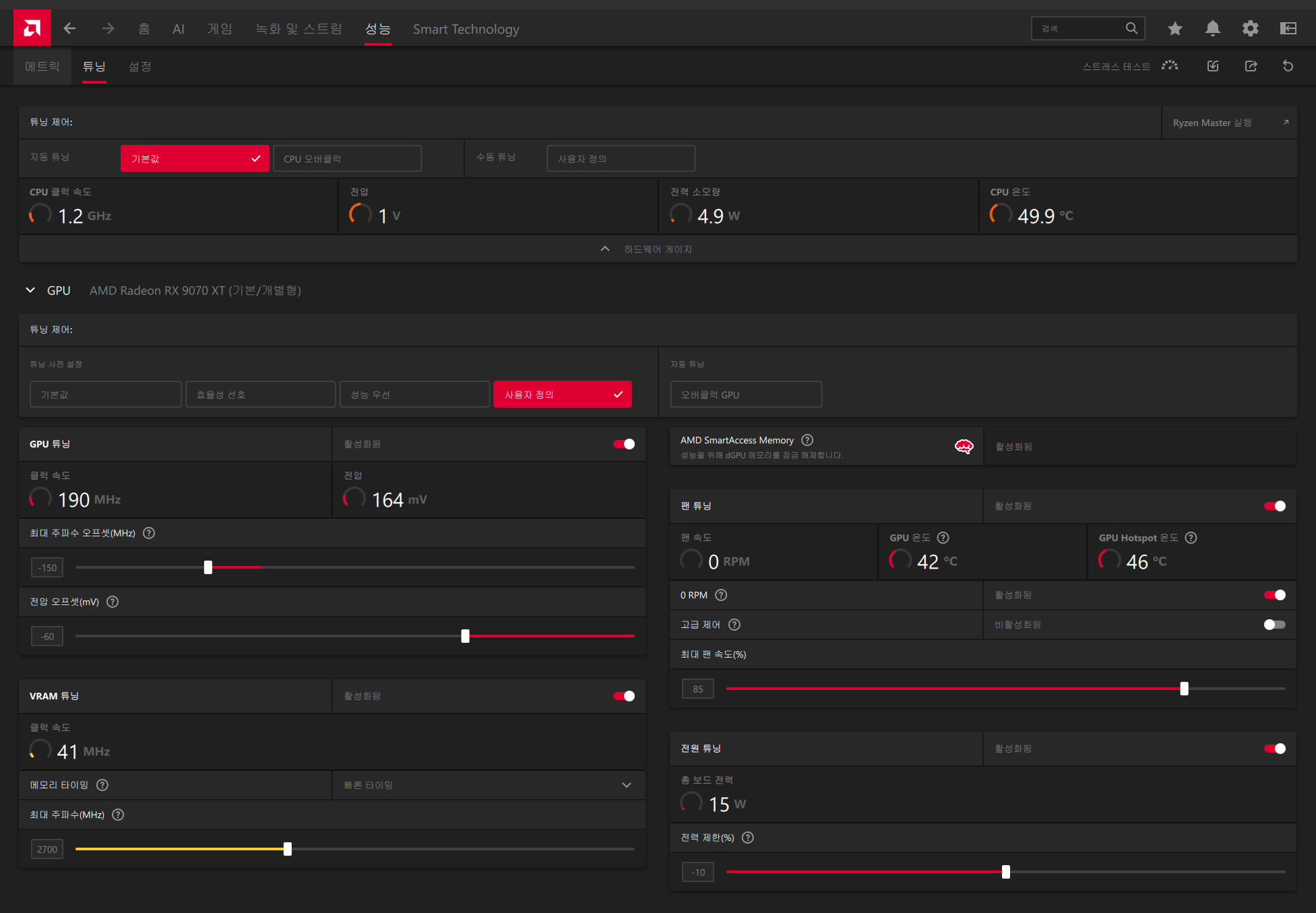Click the stress test gauge icon
The image size is (1316, 913).
coord(1170,66)
